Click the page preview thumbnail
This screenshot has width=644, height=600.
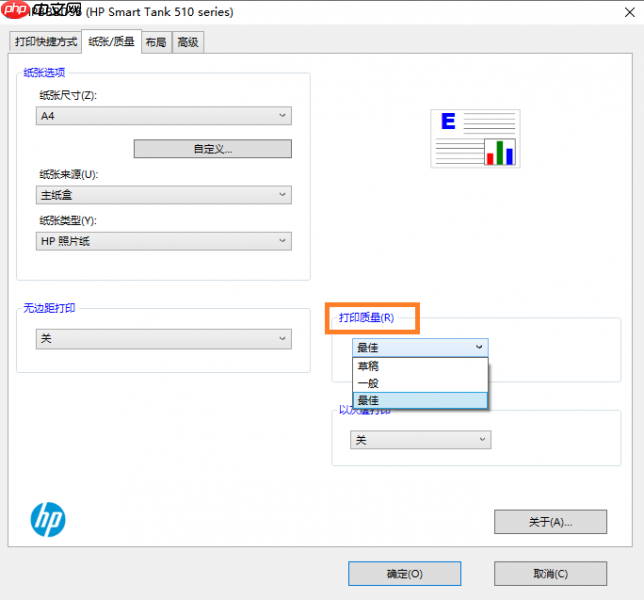click(x=475, y=138)
